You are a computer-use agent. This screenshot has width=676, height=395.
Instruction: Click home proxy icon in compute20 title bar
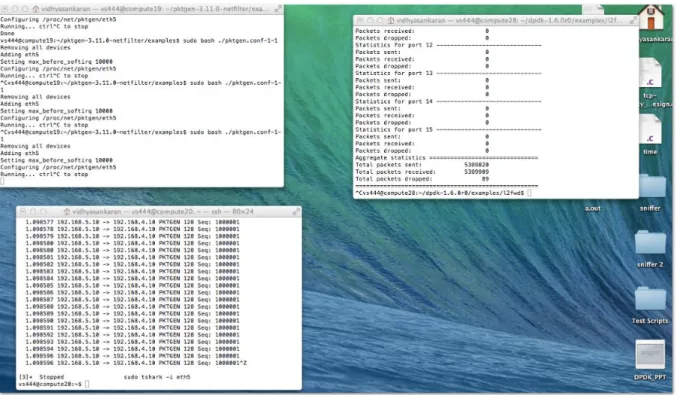67,212
